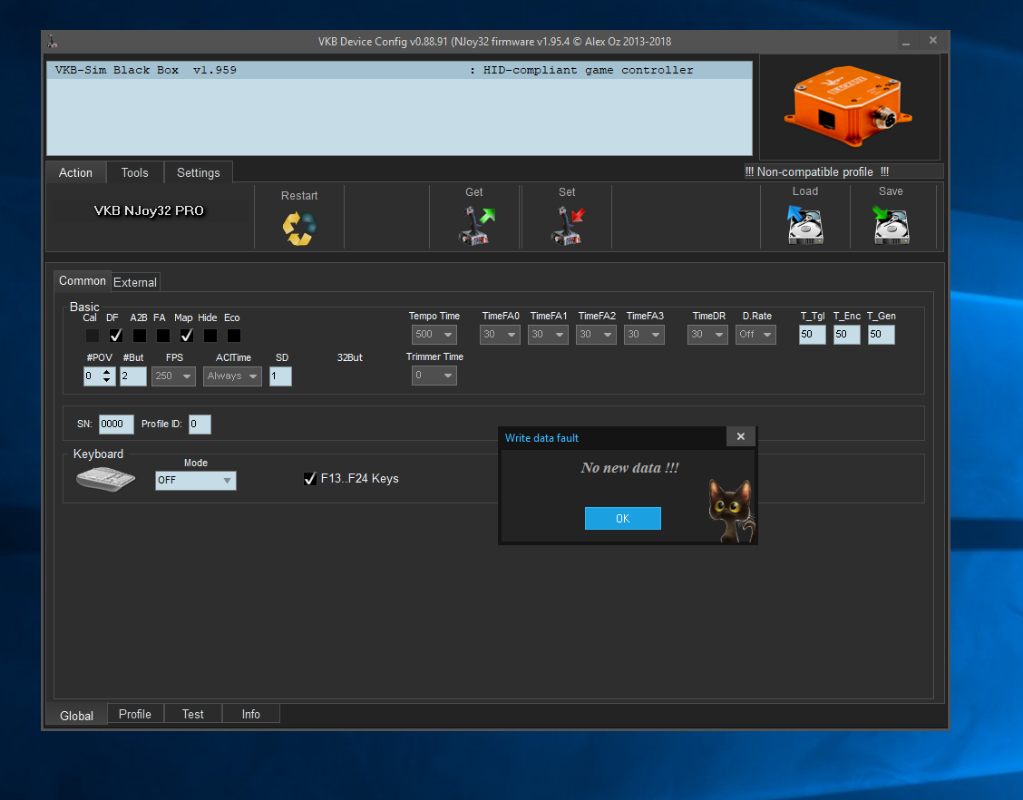Tick the Eco checkbox
1023x800 pixels.
click(233, 335)
